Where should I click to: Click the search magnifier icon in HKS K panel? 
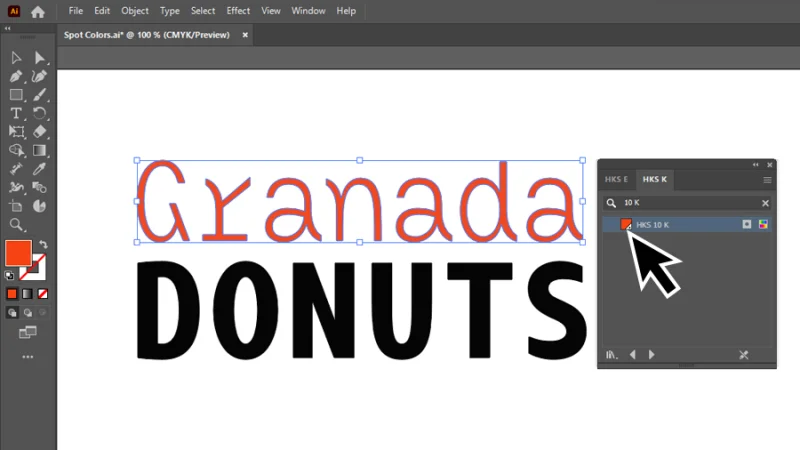tap(611, 203)
